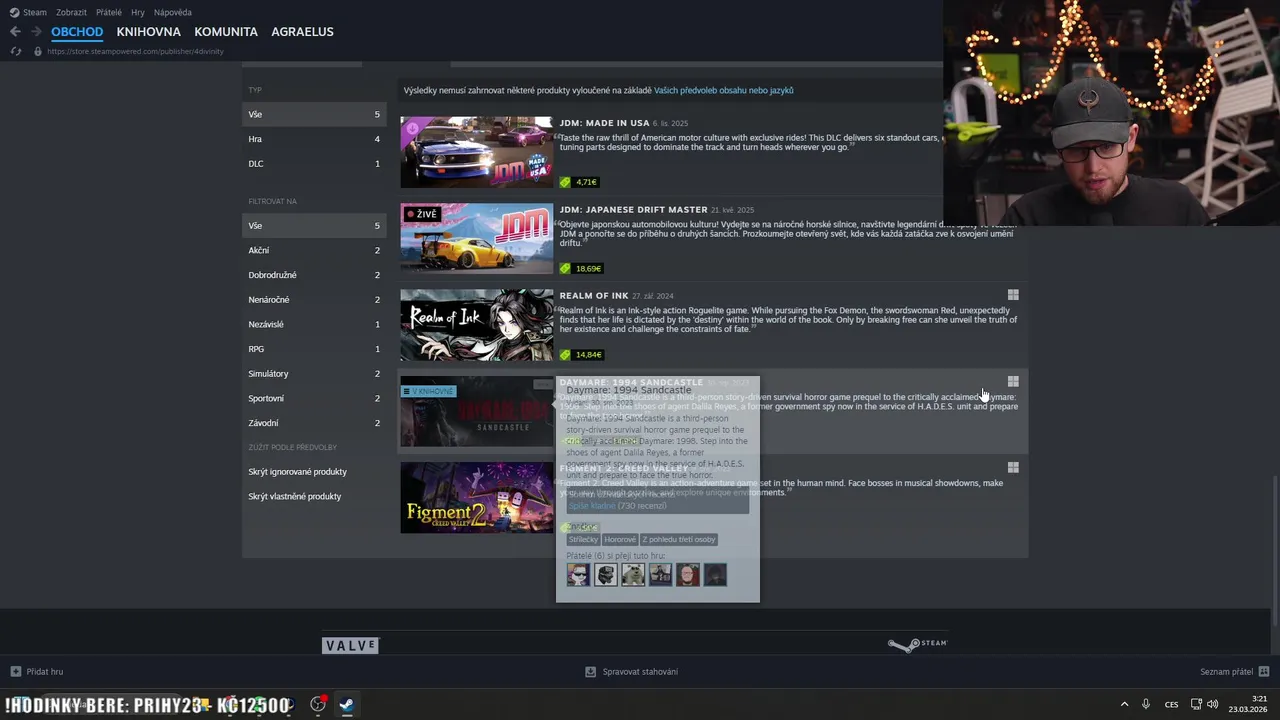Click the purple DLC badge on JDM Made in USA
The image size is (1280, 720).
[411, 127]
